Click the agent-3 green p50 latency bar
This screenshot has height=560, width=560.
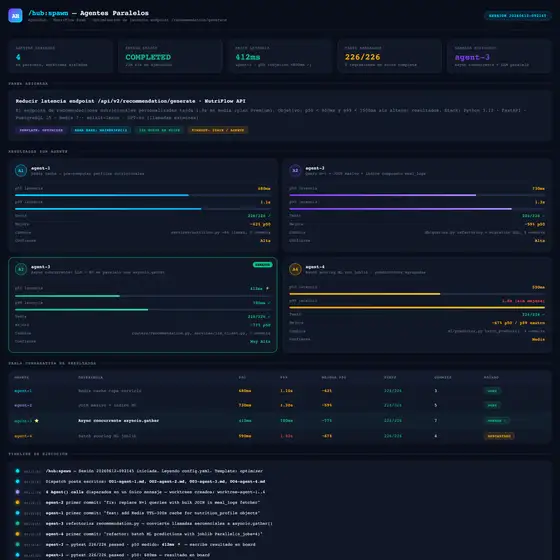pos(142,296)
